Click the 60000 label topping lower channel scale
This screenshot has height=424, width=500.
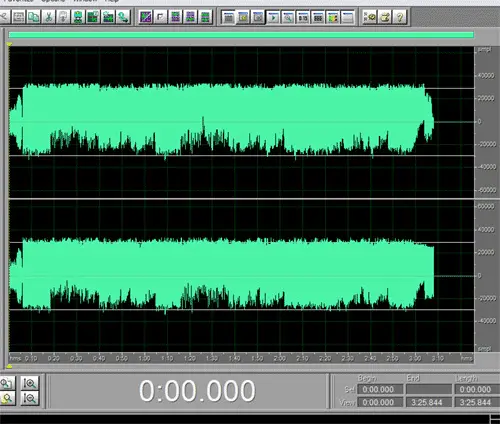[x=486, y=206]
